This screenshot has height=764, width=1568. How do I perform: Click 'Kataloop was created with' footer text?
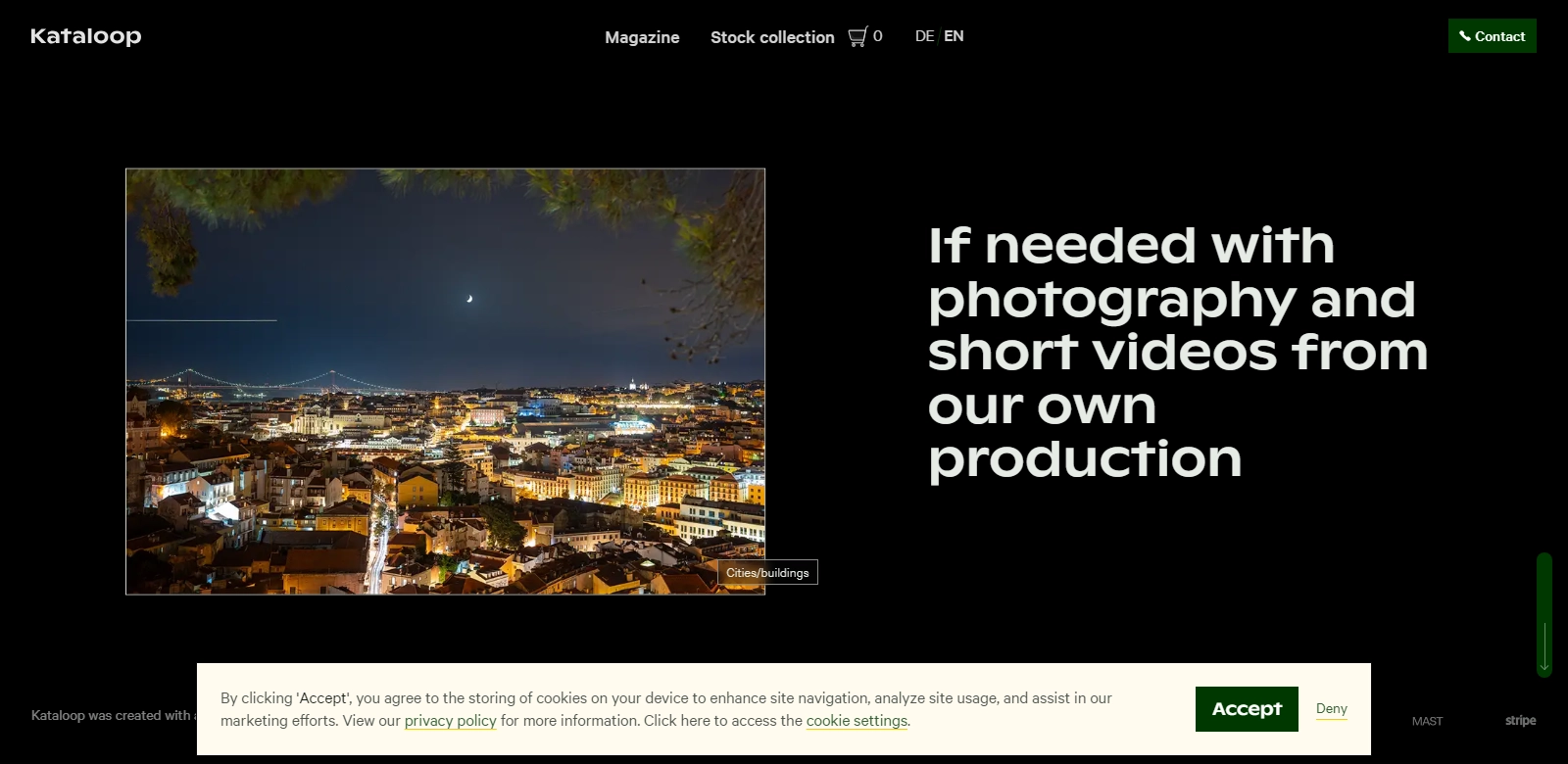[114, 715]
